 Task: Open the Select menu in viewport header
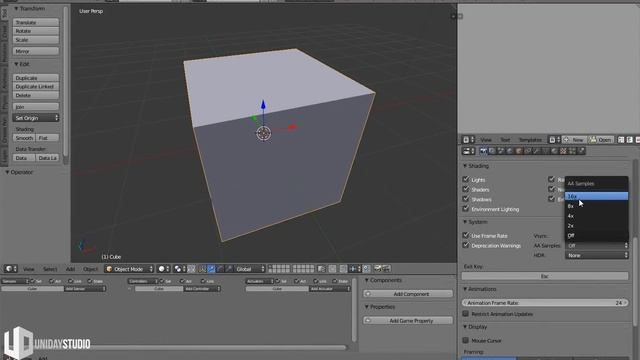point(50,269)
